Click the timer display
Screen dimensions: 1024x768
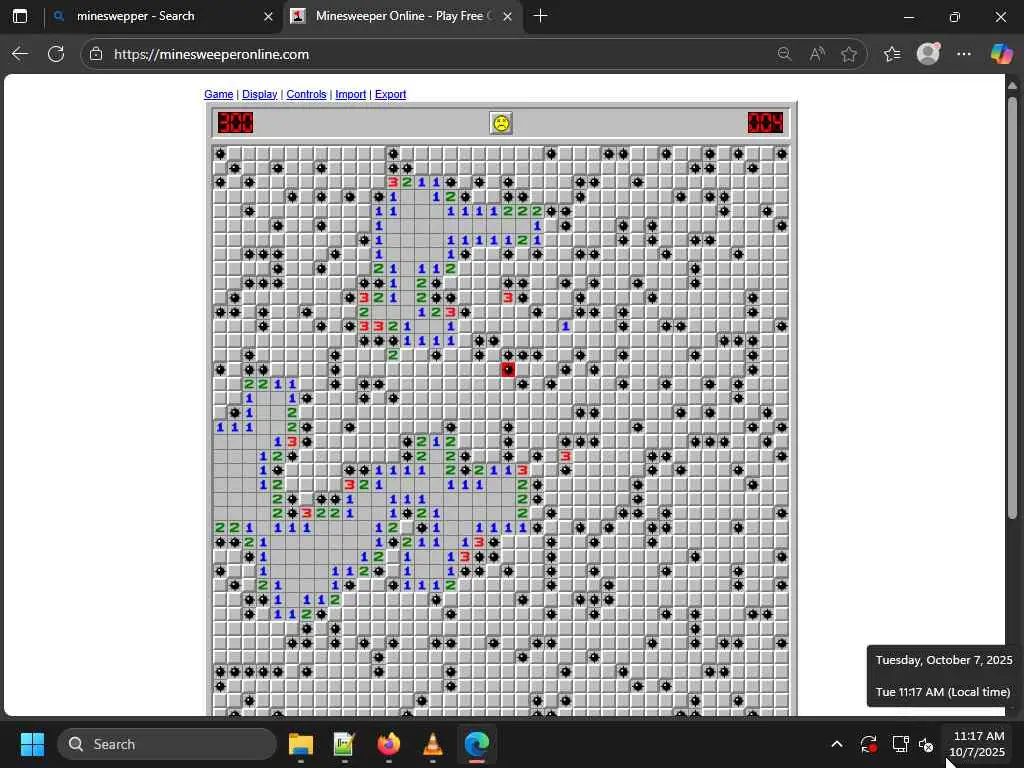[x=765, y=123]
